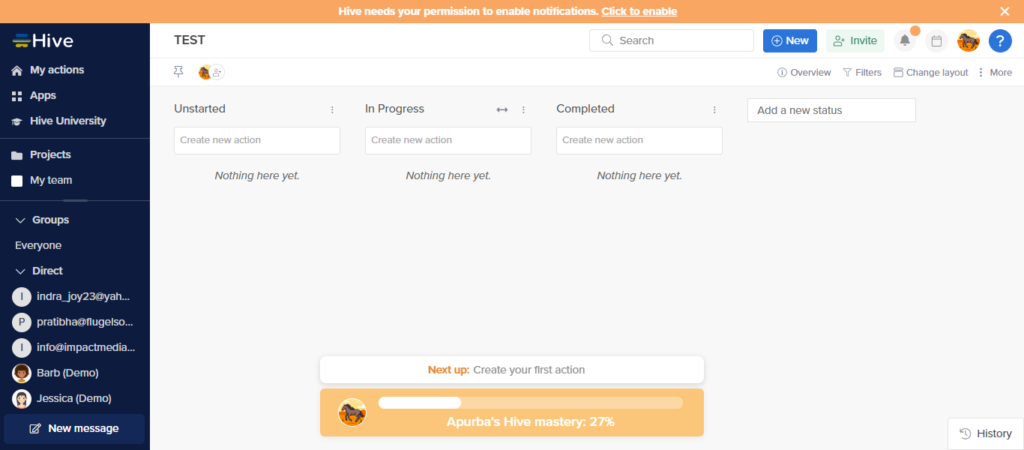Click the add member icon beside avatar

[217, 72]
